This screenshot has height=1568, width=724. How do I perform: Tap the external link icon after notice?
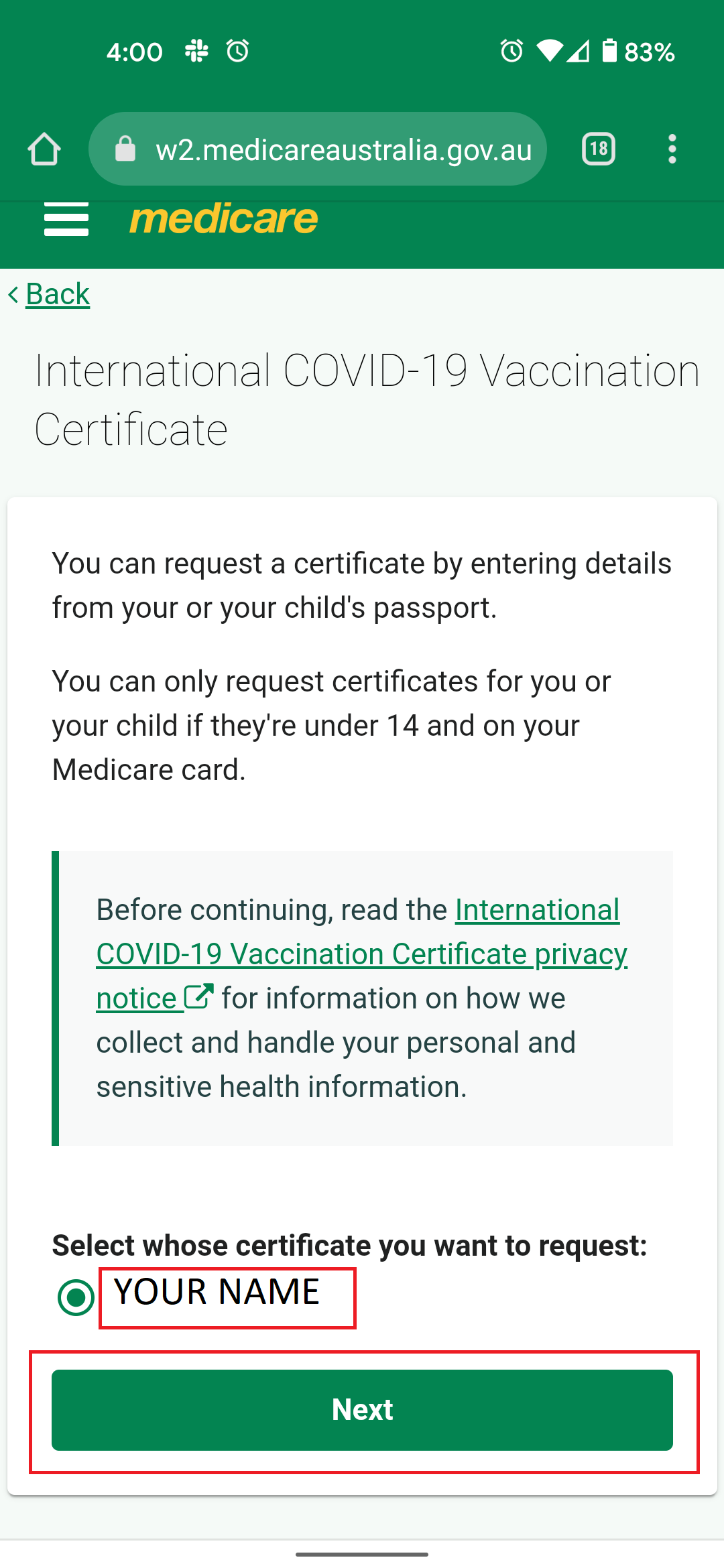(199, 996)
